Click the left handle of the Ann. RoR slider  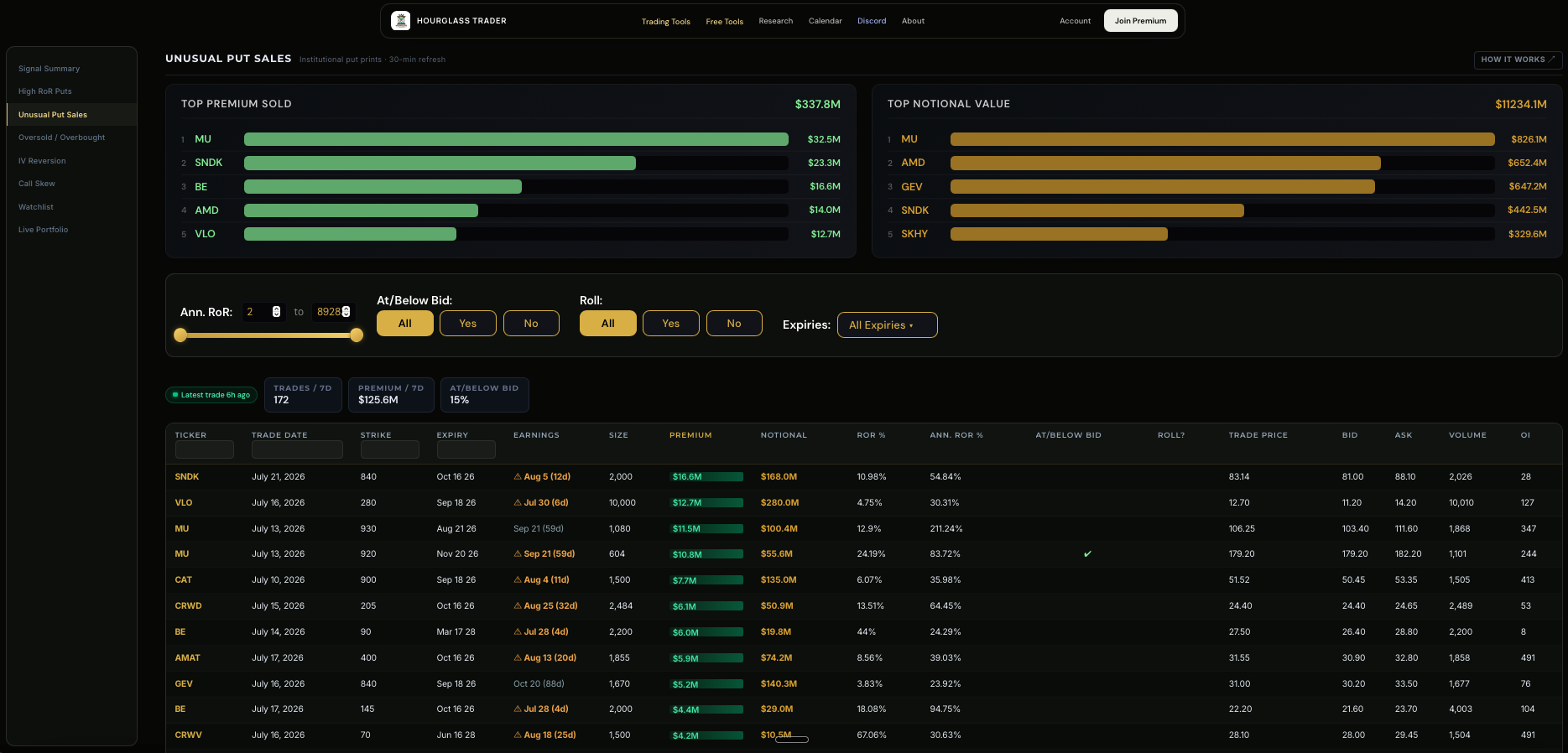[x=180, y=335]
